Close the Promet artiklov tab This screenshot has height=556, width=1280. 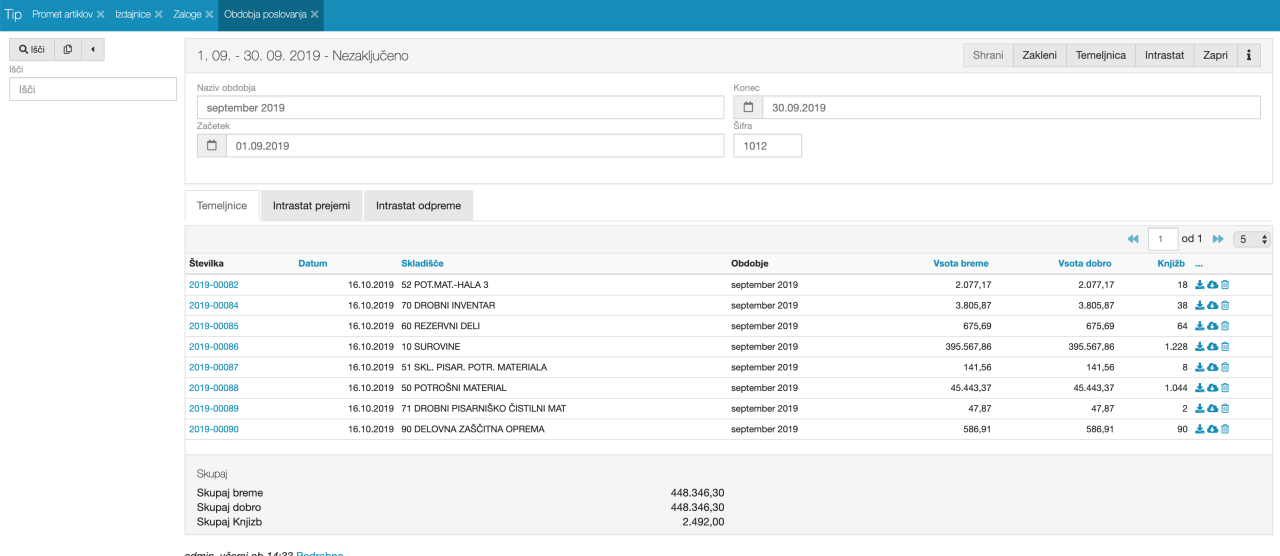pyautogui.click(x=100, y=15)
